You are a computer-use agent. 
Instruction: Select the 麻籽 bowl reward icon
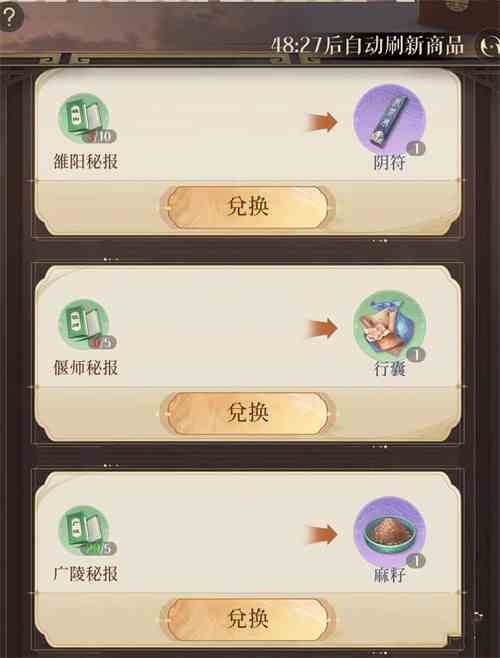[389, 532]
